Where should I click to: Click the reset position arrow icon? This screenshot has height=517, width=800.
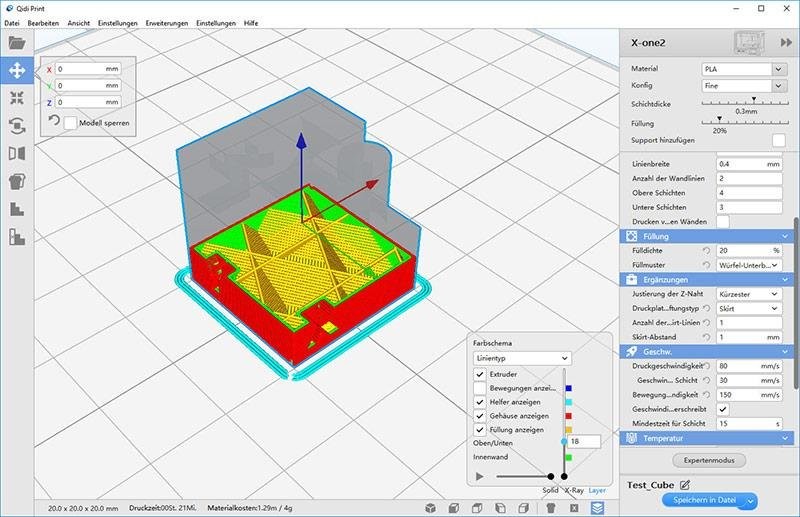tap(54, 122)
